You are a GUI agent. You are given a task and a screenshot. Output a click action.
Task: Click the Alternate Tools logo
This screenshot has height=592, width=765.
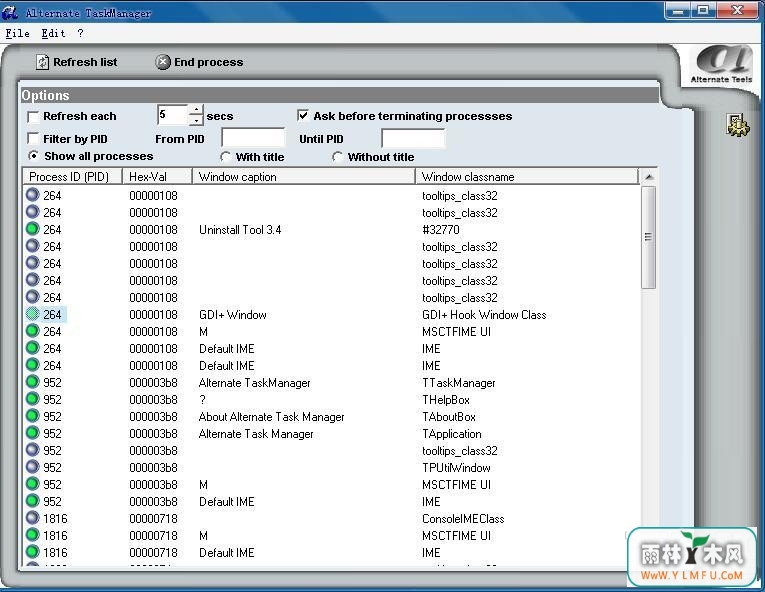[721, 64]
